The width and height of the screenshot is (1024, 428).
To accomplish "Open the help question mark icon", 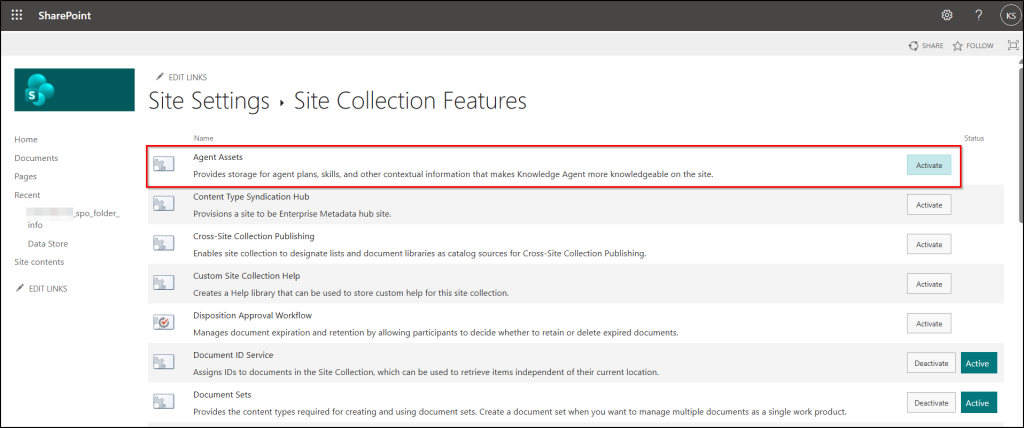I will (x=978, y=15).
